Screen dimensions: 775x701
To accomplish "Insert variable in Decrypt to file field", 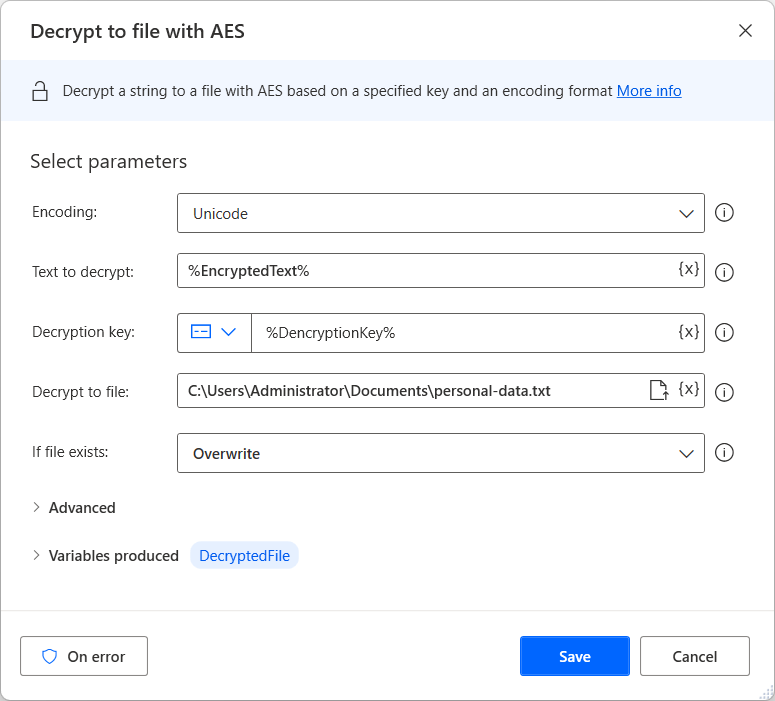I will coord(688,390).
